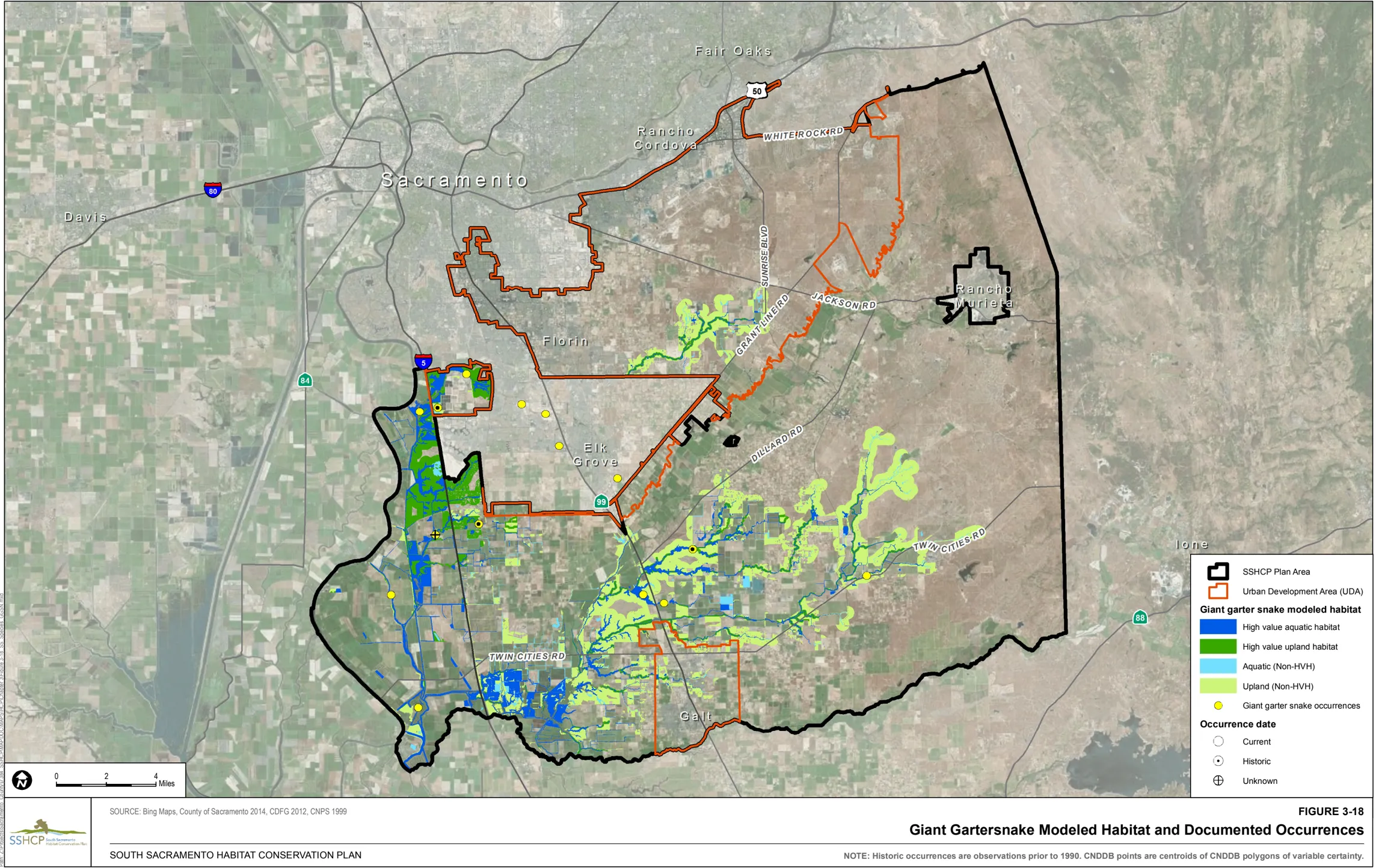Click the SSHCP logo
1376x868 pixels.
[x=48, y=833]
